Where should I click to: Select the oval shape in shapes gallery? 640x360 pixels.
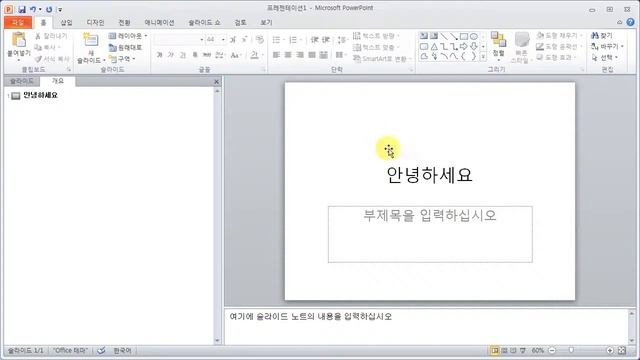(x=473, y=36)
